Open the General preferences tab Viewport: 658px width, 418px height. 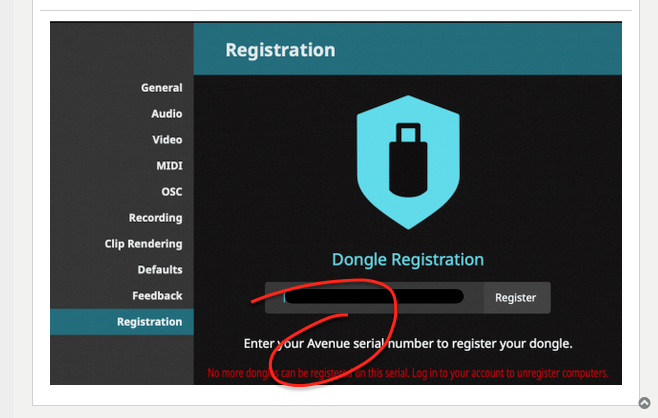point(161,88)
